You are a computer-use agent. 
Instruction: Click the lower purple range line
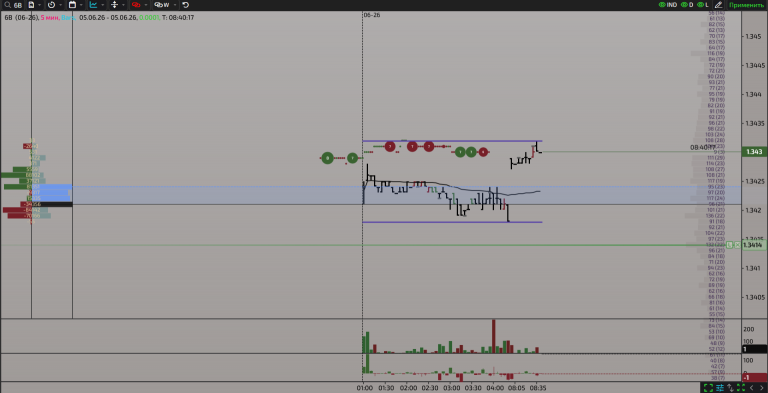pyautogui.click(x=452, y=222)
